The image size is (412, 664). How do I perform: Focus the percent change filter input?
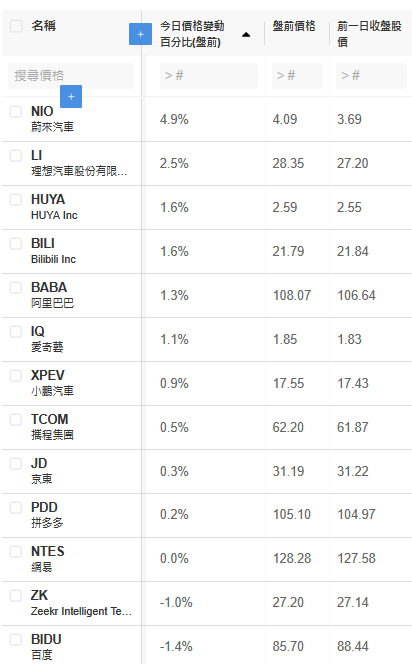coord(209,76)
